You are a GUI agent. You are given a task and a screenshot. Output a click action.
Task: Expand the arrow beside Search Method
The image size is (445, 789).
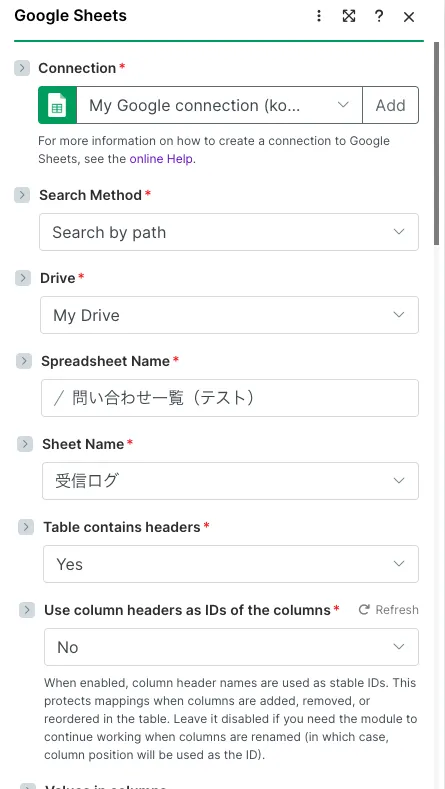22,195
